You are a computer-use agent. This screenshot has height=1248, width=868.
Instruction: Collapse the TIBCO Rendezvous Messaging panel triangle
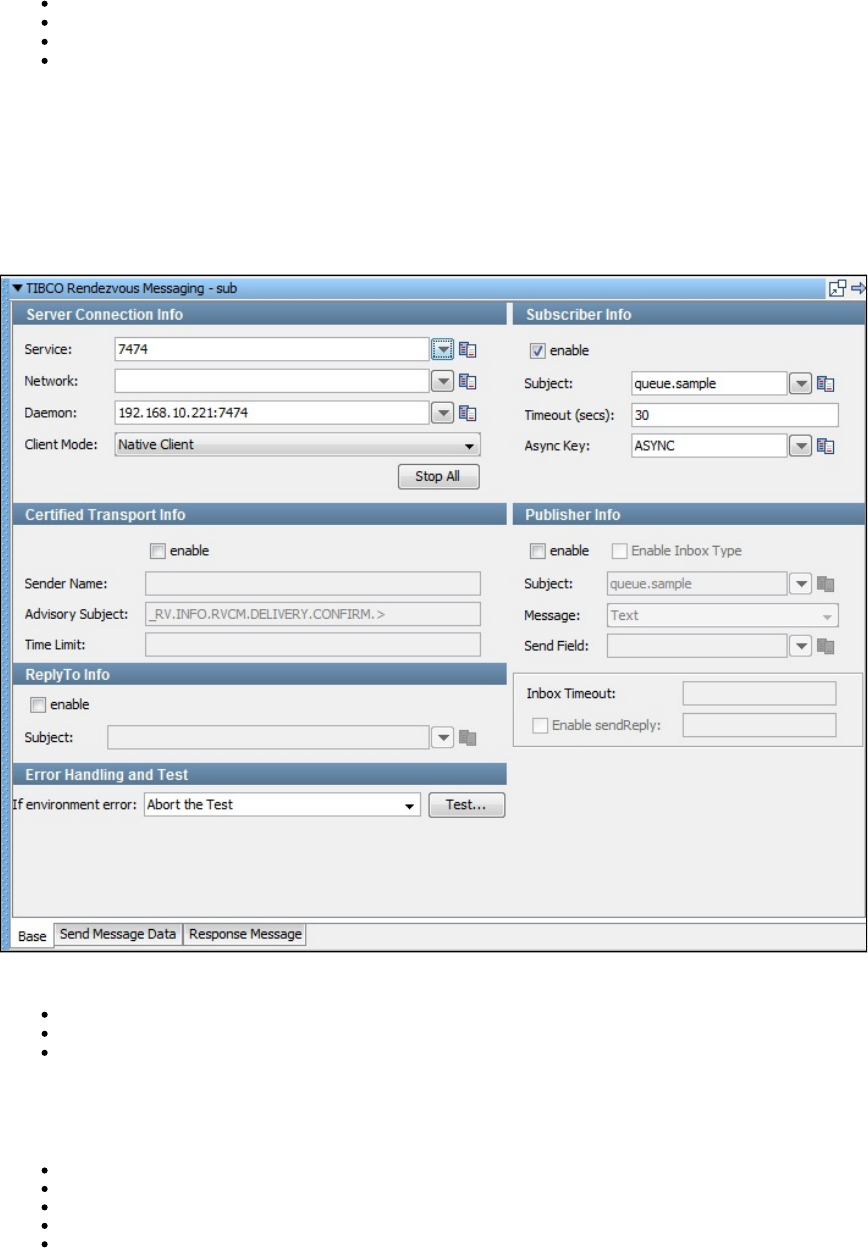tap(17, 288)
